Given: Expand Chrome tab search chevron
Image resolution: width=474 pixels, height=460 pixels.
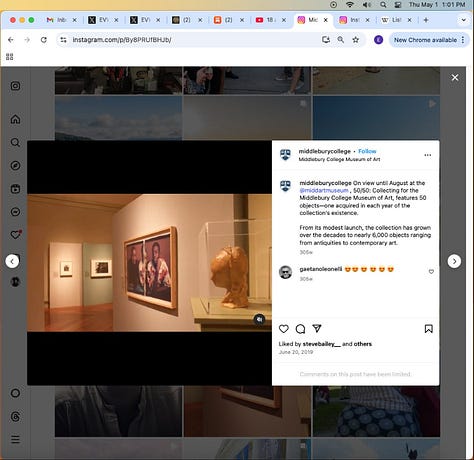Looking at the screenshot, I should (x=463, y=20).
